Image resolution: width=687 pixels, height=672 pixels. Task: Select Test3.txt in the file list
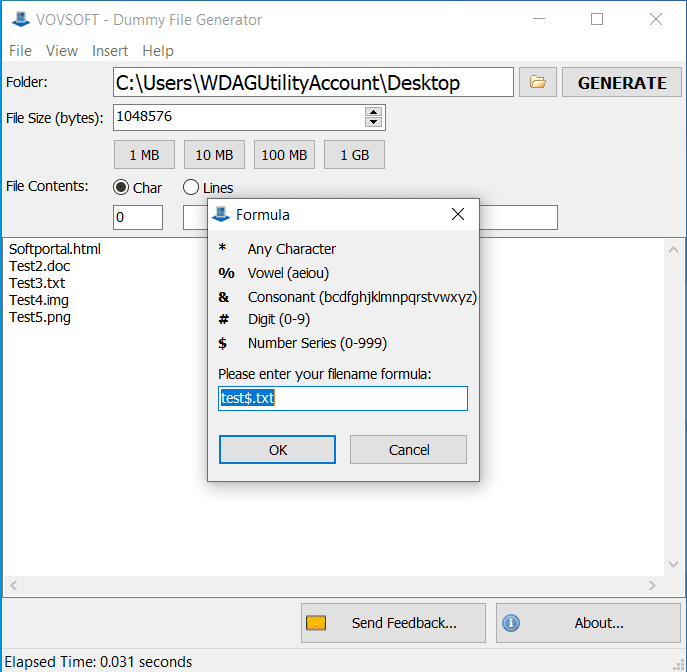click(37, 283)
